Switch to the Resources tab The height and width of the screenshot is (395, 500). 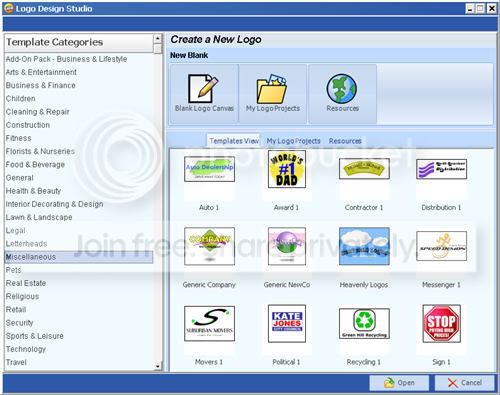(x=345, y=141)
